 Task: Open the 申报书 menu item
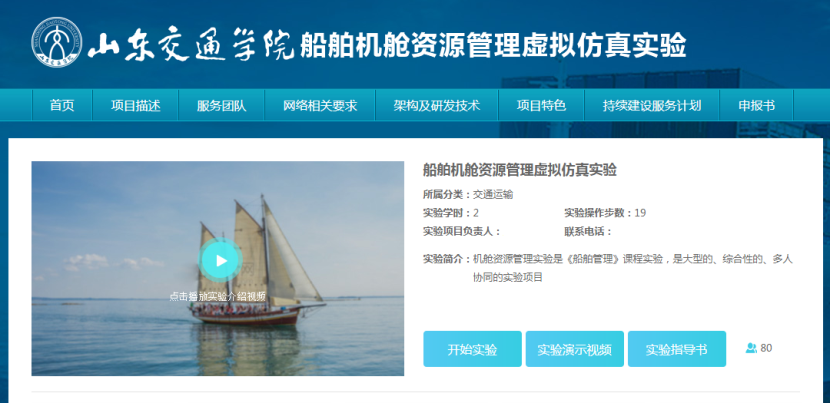click(x=756, y=105)
